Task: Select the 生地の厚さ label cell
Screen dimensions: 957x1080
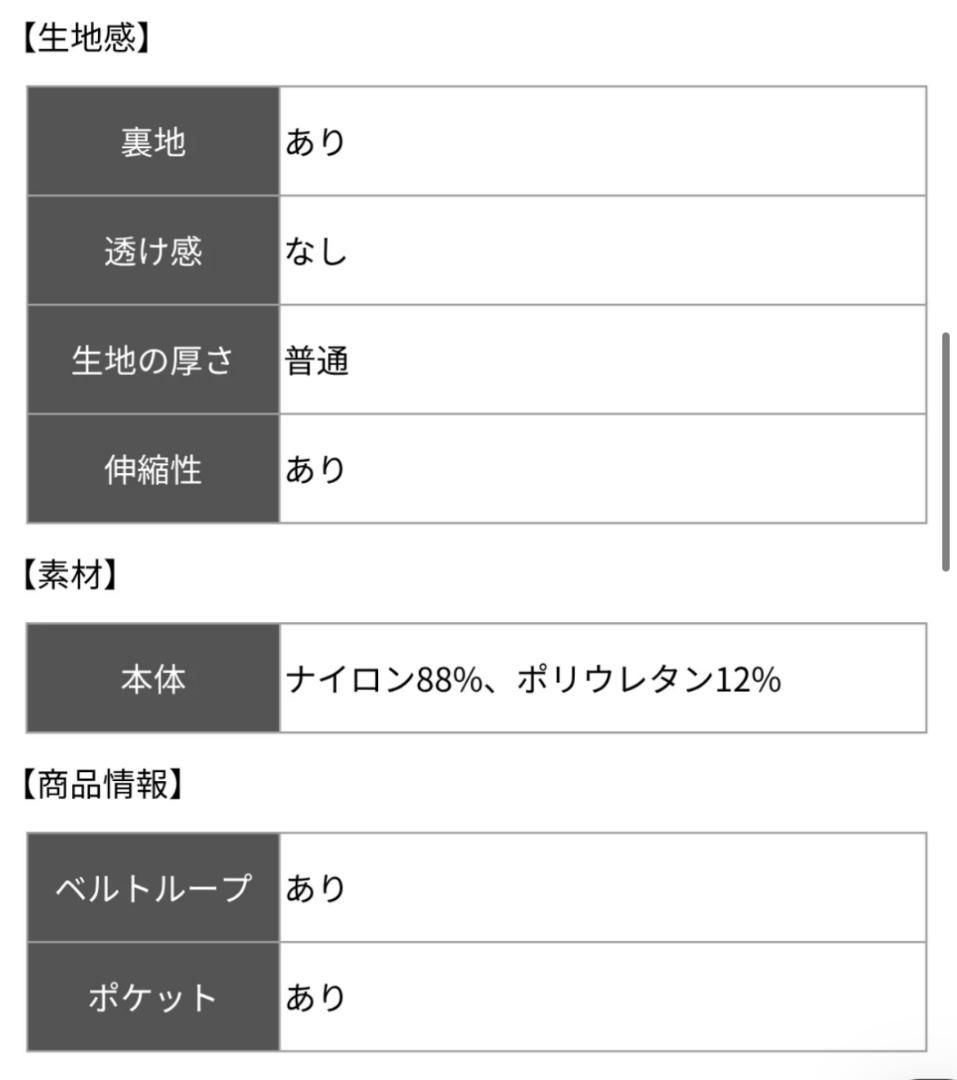Action: click(x=153, y=360)
